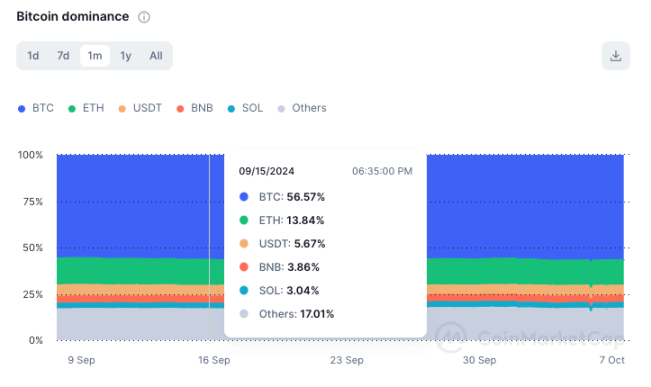Screen dimensions: 651x387
Task: Click the green ETH legend dot
Action: click(72, 109)
